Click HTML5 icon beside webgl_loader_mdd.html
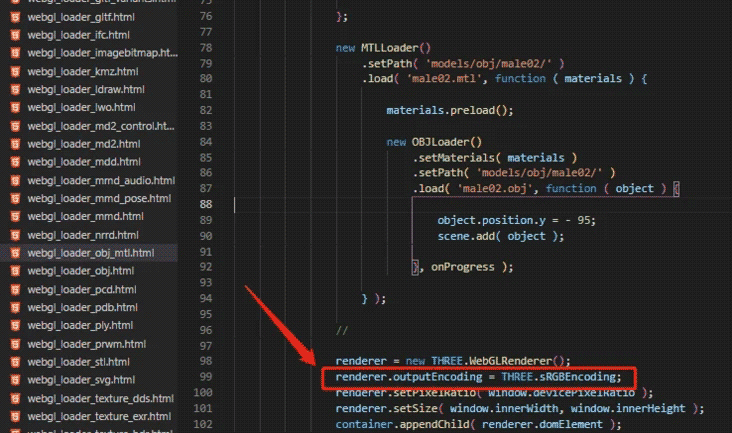The width and height of the screenshot is (732, 433). click(x=15, y=162)
